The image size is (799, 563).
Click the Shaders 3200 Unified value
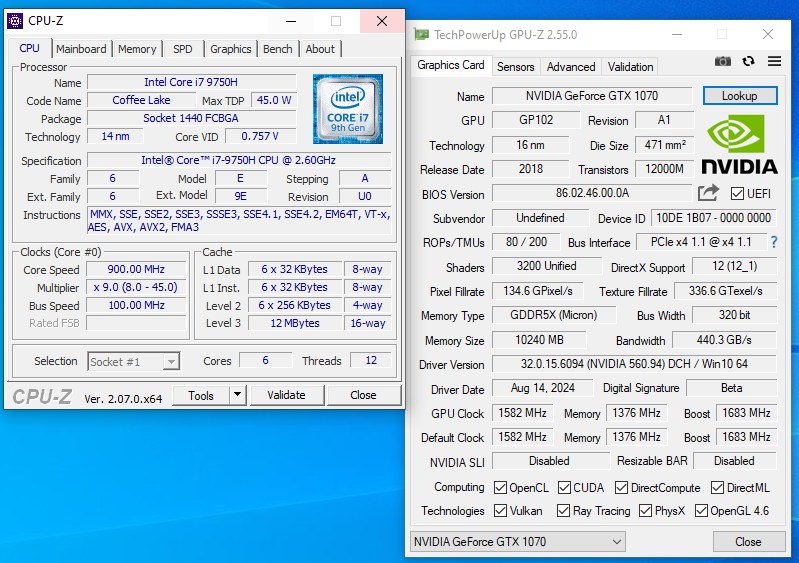547,266
